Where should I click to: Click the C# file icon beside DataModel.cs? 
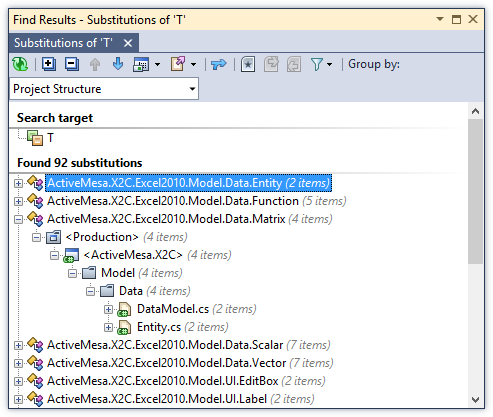(124, 309)
